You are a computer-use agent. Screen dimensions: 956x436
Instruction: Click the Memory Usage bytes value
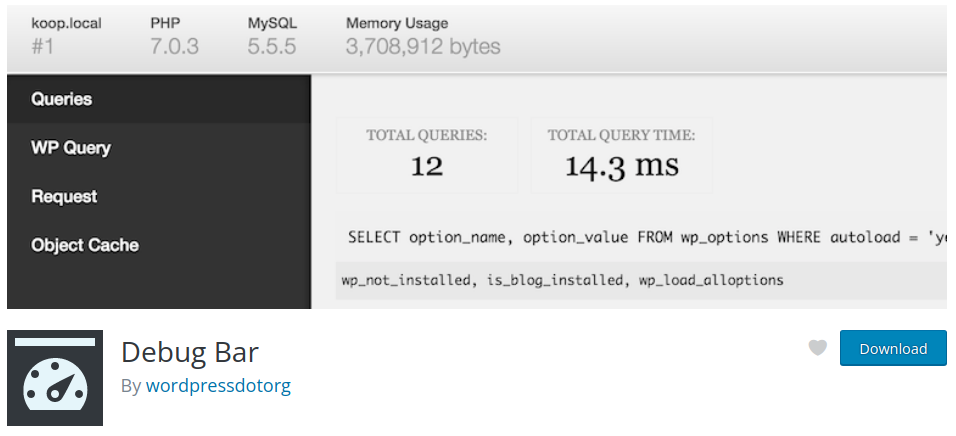click(423, 46)
